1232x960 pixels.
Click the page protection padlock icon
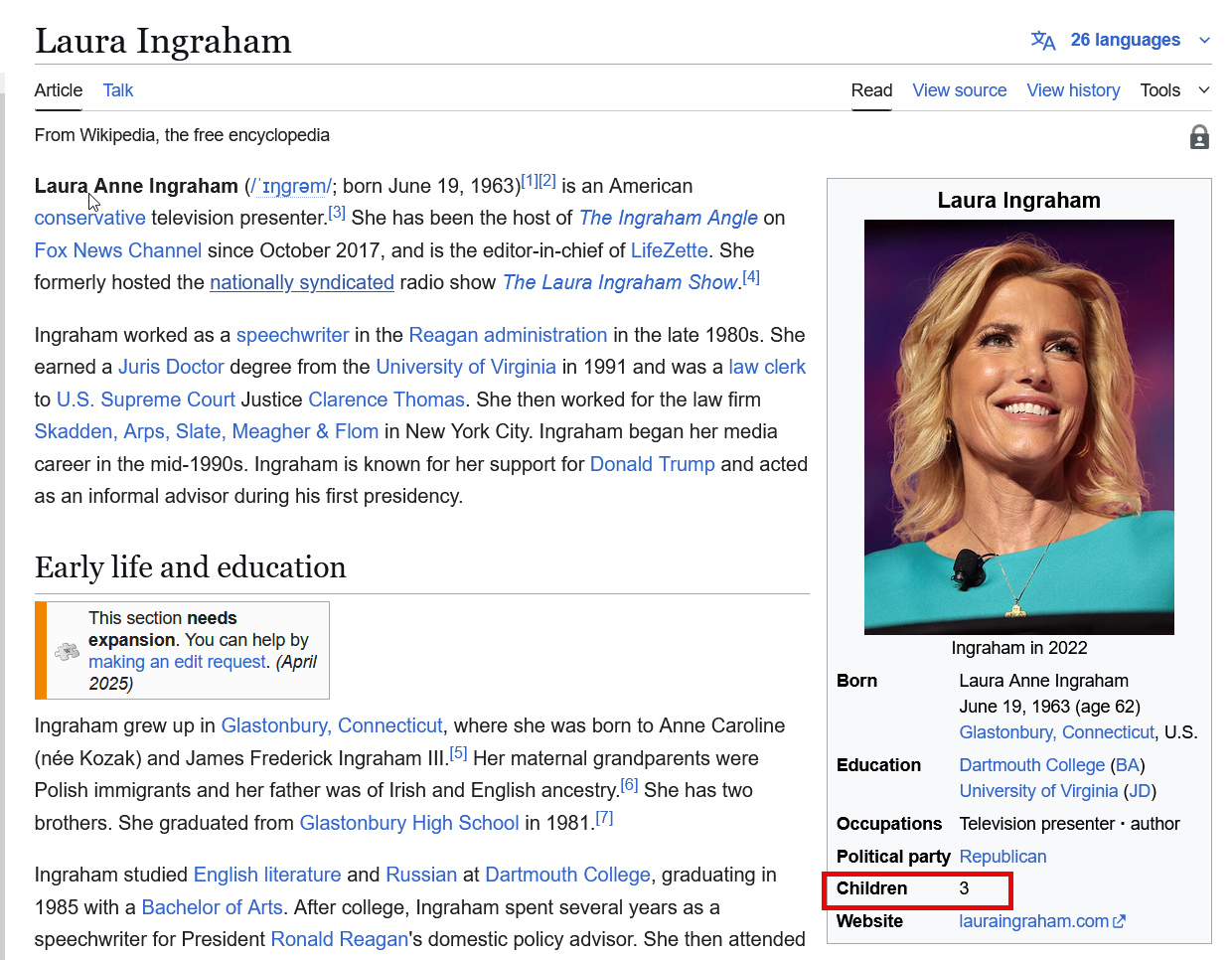1199,137
